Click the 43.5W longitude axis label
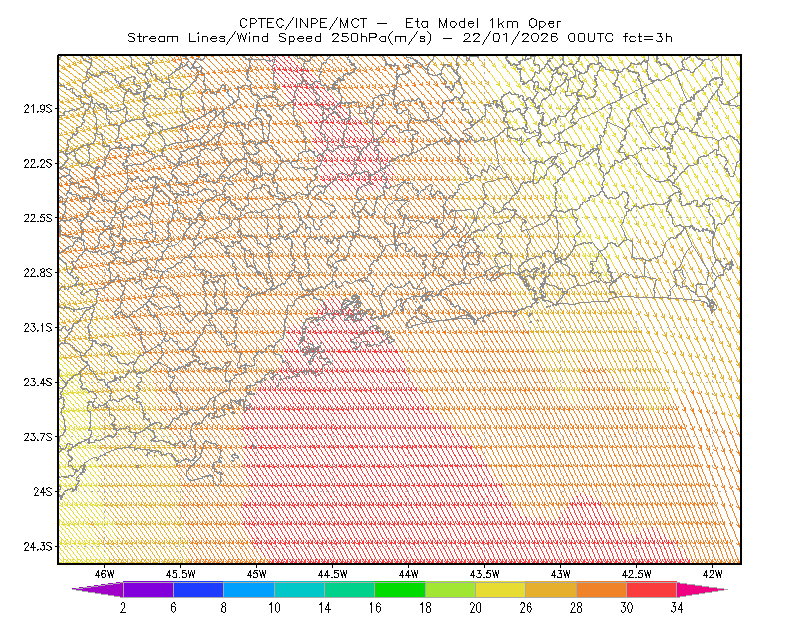Image resolution: width=800 pixels, height=618 pixels. (484, 574)
